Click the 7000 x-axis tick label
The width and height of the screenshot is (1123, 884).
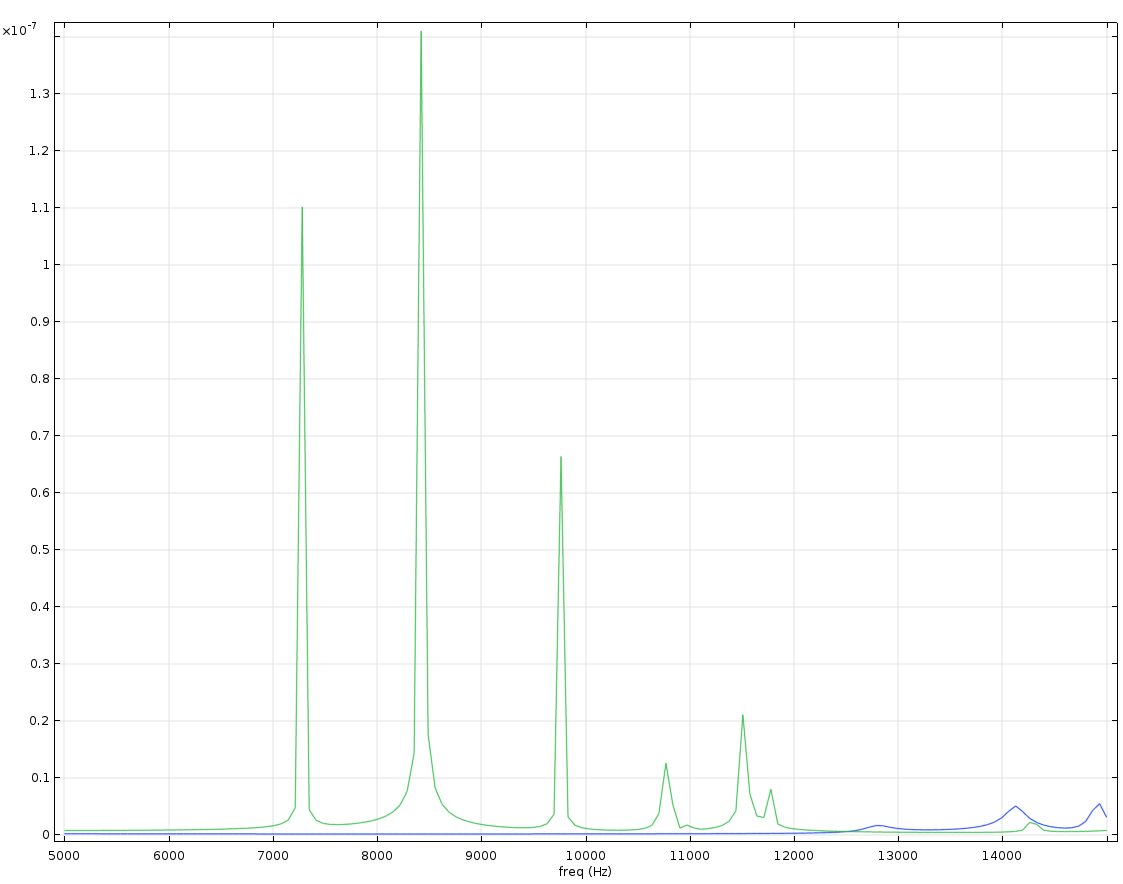click(x=273, y=855)
